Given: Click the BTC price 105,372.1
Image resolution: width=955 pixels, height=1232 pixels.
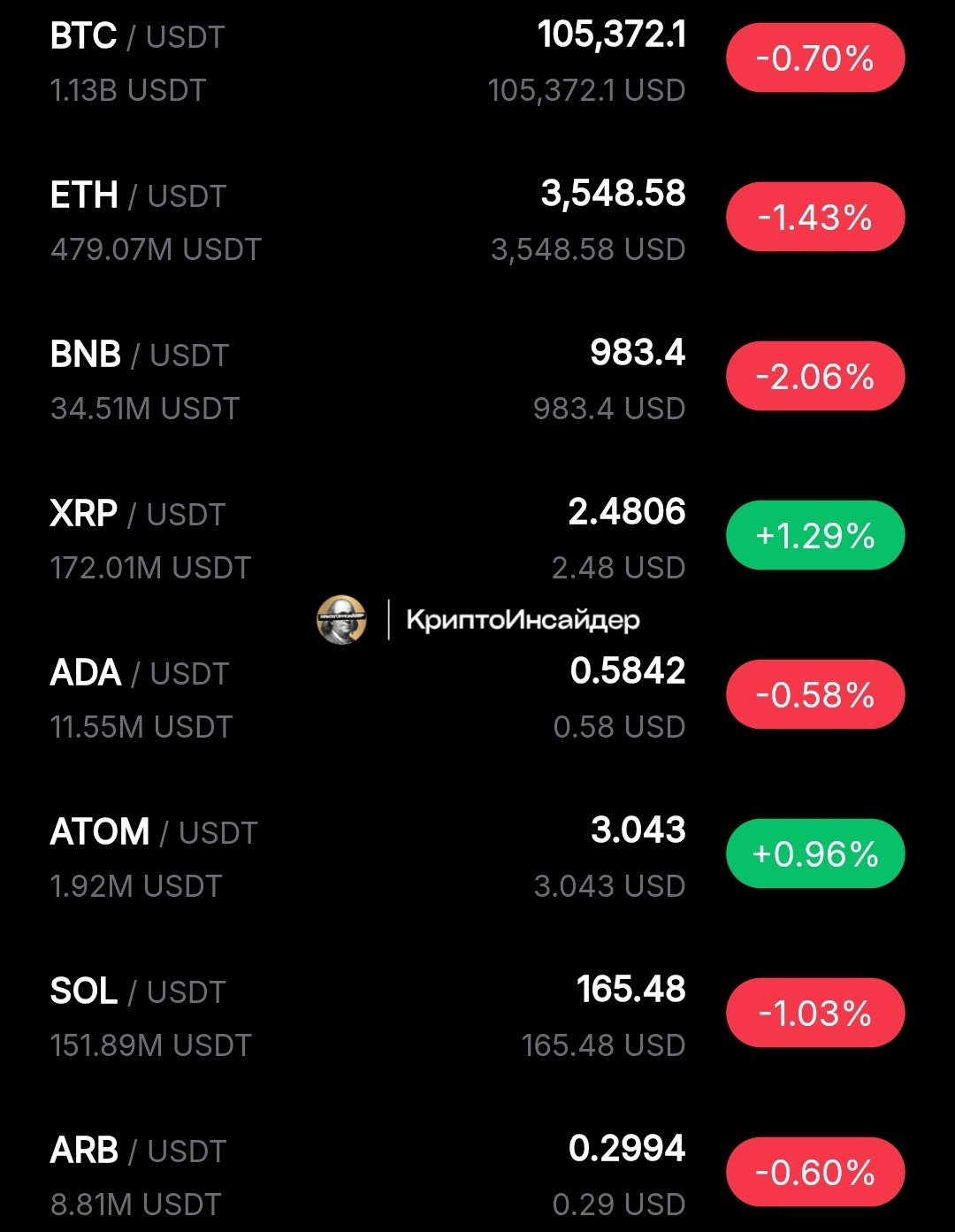Looking at the screenshot, I should pyautogui.click(x=611, y=35).
